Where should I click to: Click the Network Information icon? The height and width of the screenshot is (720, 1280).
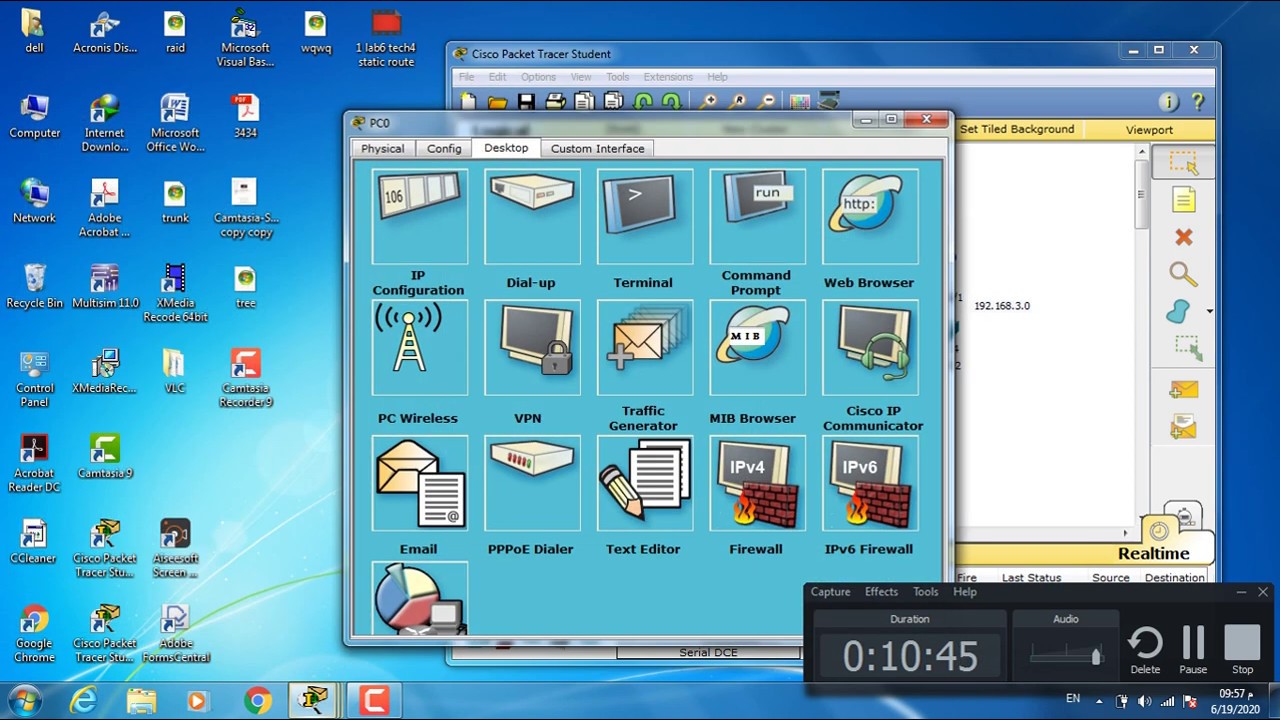[1168, 101]
